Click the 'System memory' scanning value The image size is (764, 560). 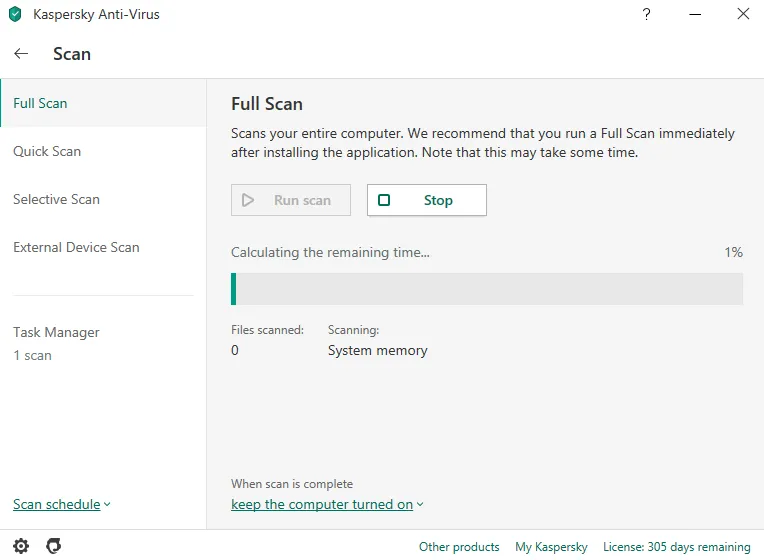pos(378,350)
